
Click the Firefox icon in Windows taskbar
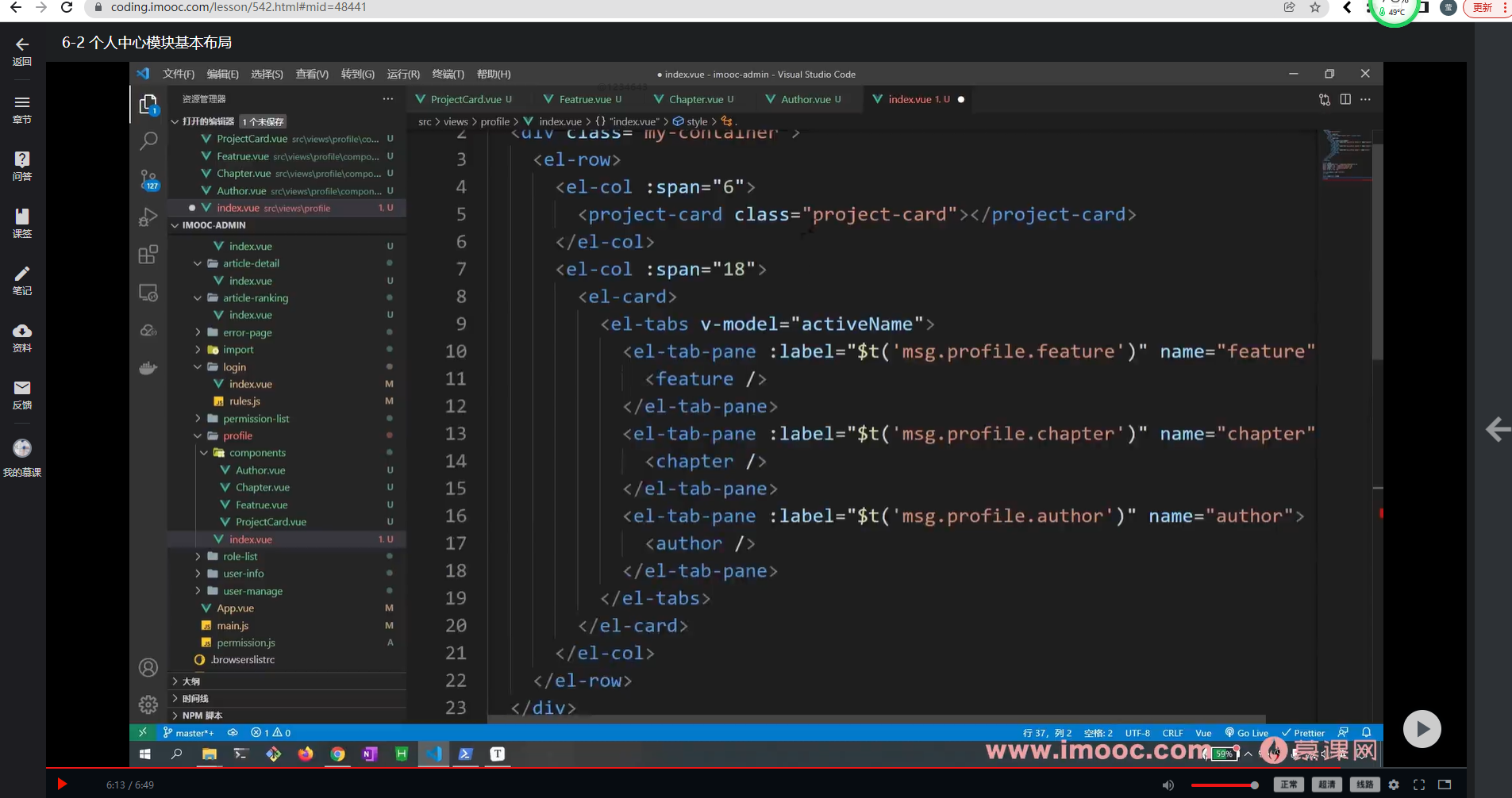pos(306,754)
